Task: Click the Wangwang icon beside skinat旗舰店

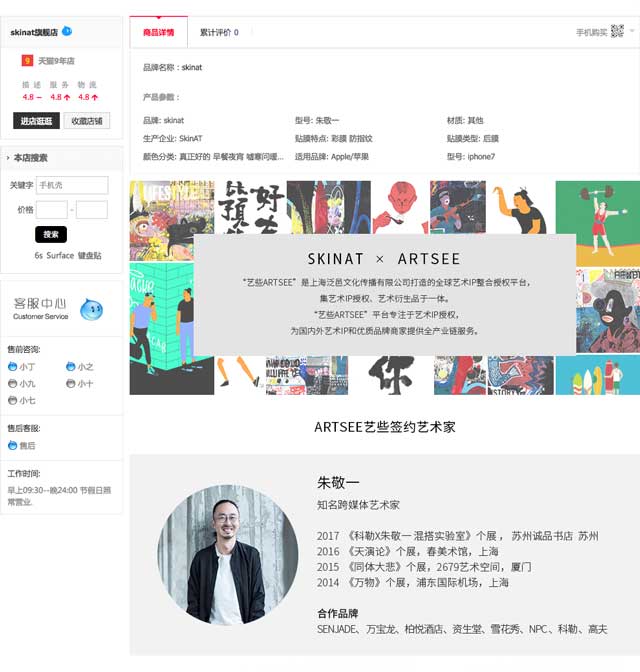Action: click(x=67, y=31)
